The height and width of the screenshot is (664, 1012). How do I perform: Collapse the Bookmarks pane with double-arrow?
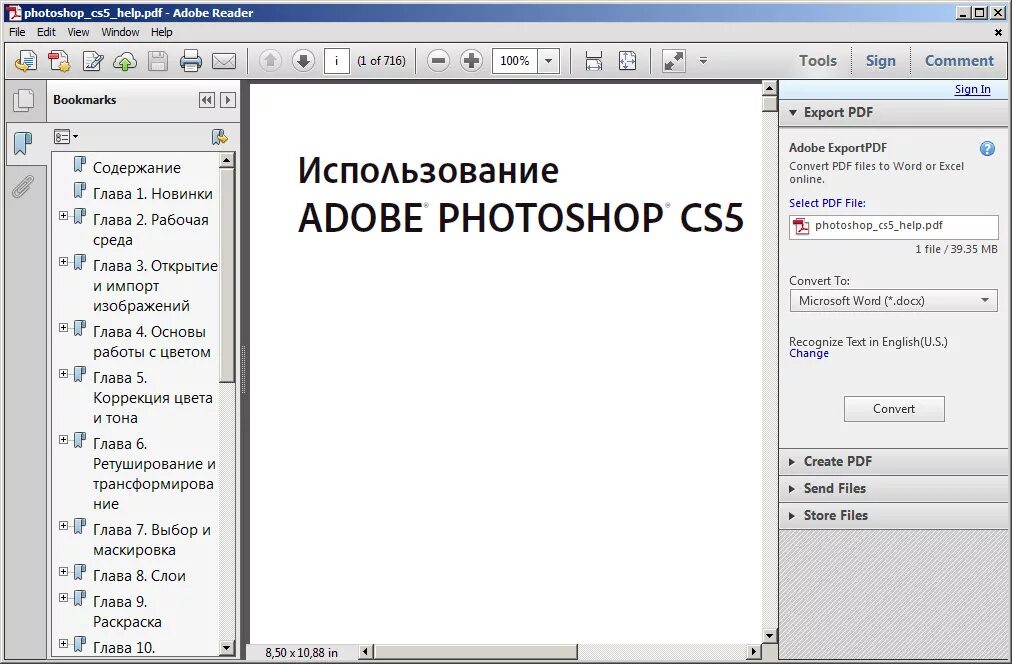[x=207, y=100]
